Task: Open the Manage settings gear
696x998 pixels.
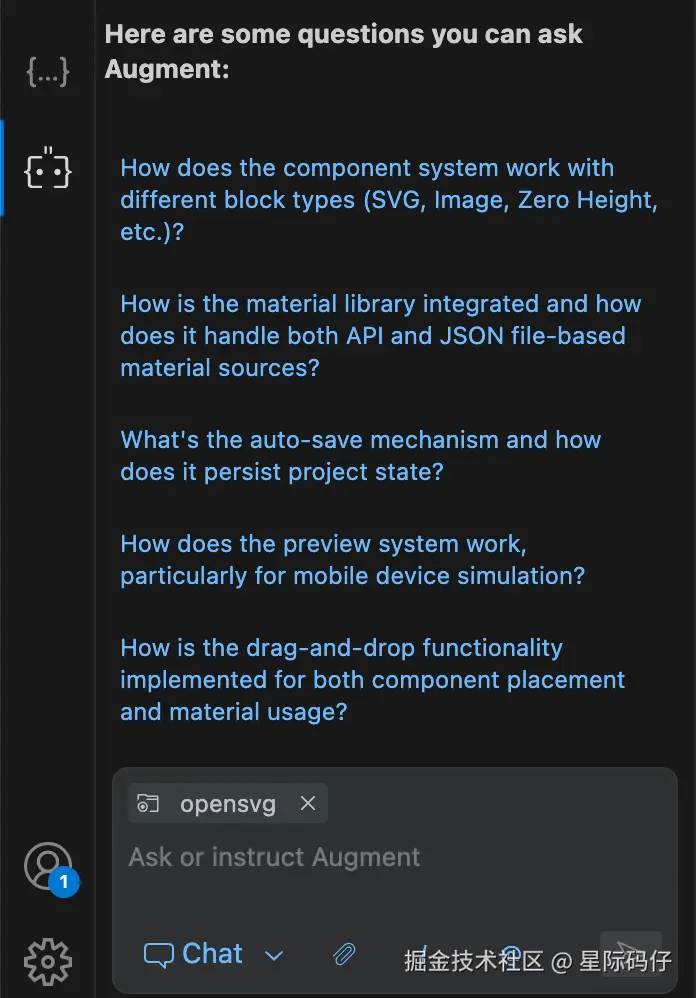Action: (47, 962)
